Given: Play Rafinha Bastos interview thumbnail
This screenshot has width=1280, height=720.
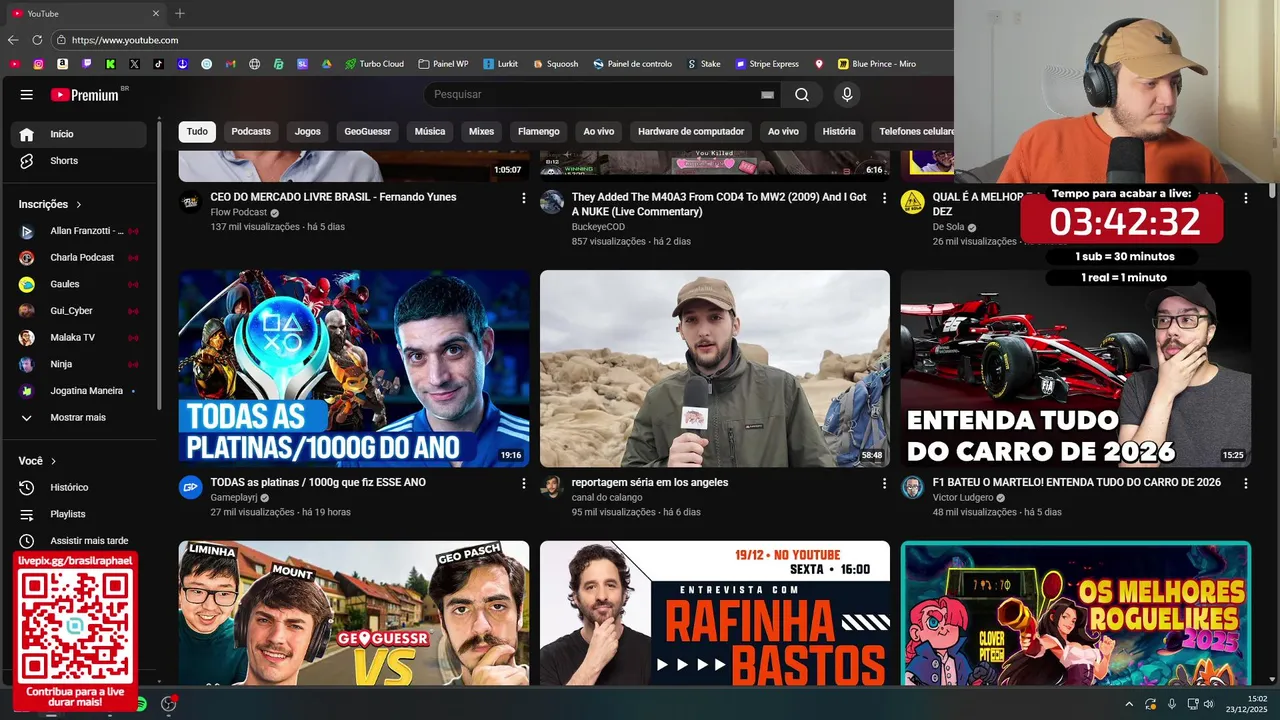Looking at the screenshot, I should (x=715, y=613).
